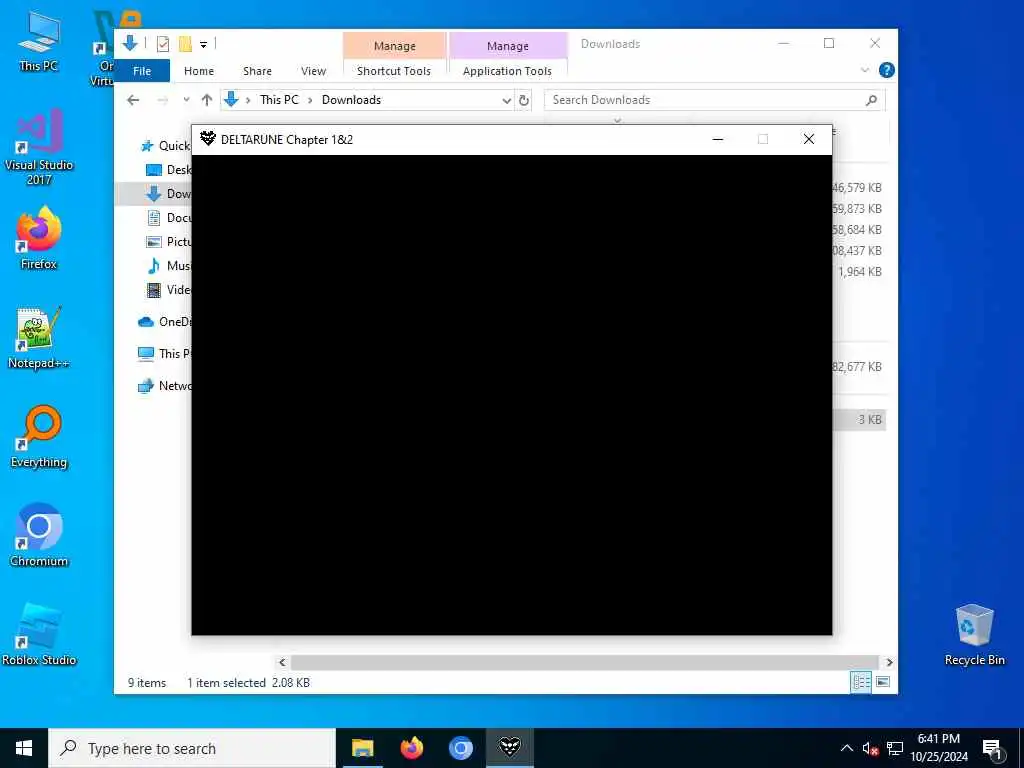Open the File tab in Explorer
The image size is (1024, 768).
pyautogui.click(x=142, y=71)
